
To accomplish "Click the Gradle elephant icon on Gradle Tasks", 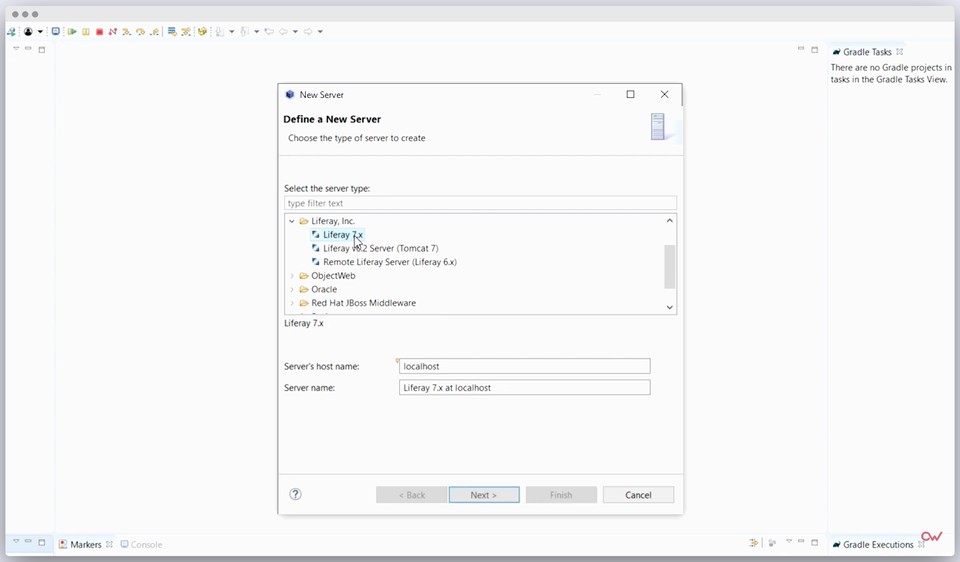I will point(836,52).
